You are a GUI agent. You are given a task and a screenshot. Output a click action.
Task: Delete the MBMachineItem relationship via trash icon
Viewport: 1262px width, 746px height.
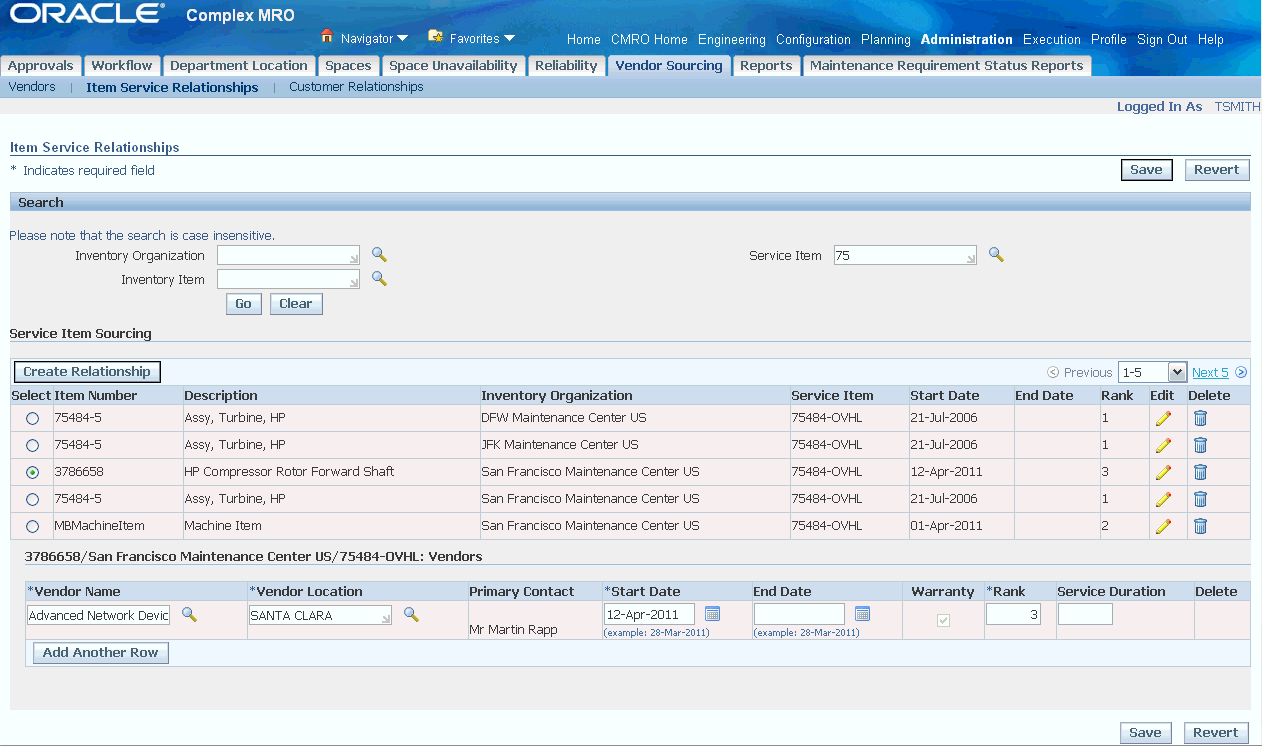(x=1200, y=526)
